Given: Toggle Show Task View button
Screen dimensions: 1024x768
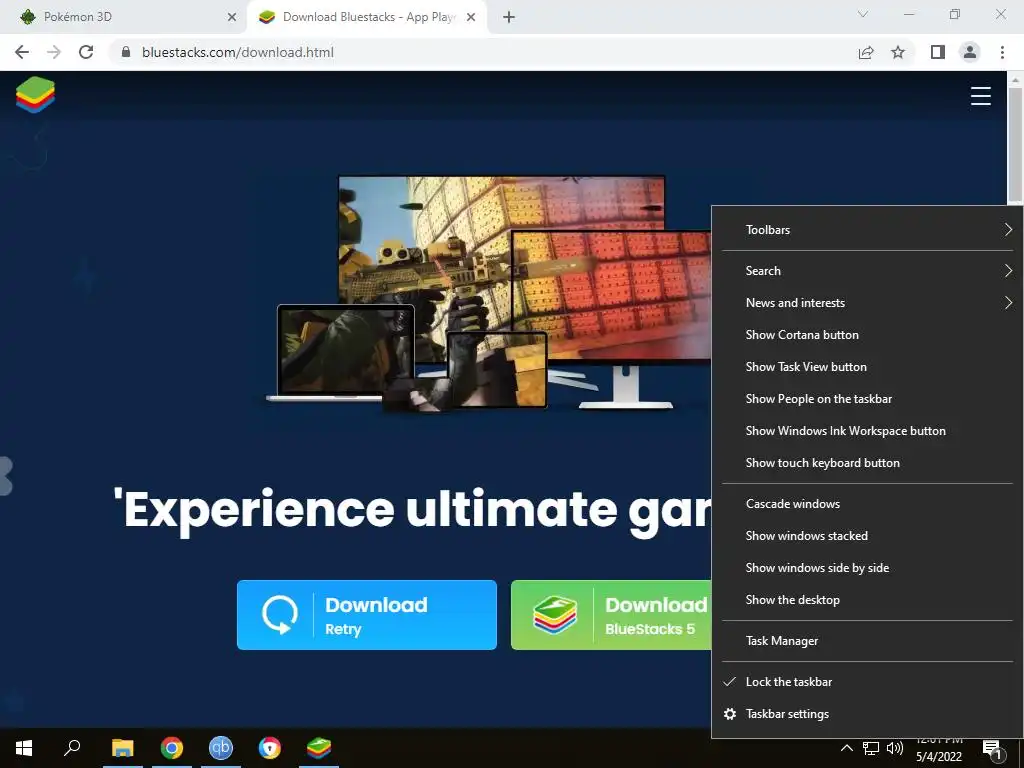Looking at the screenshot, I should tap(867, 366).
